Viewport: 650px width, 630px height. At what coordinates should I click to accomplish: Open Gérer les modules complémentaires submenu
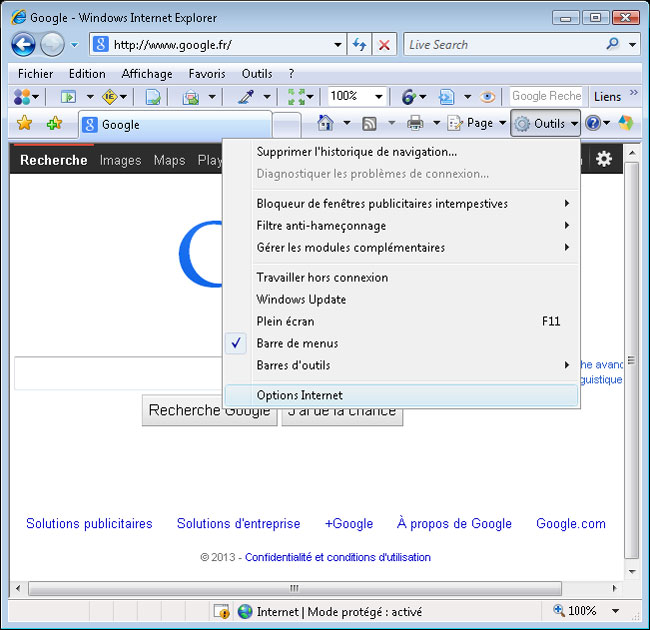[401, 247]
